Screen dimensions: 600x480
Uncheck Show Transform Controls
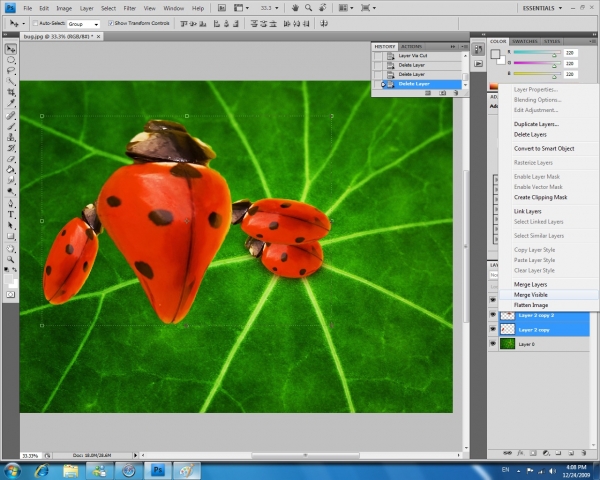point(111,23)
